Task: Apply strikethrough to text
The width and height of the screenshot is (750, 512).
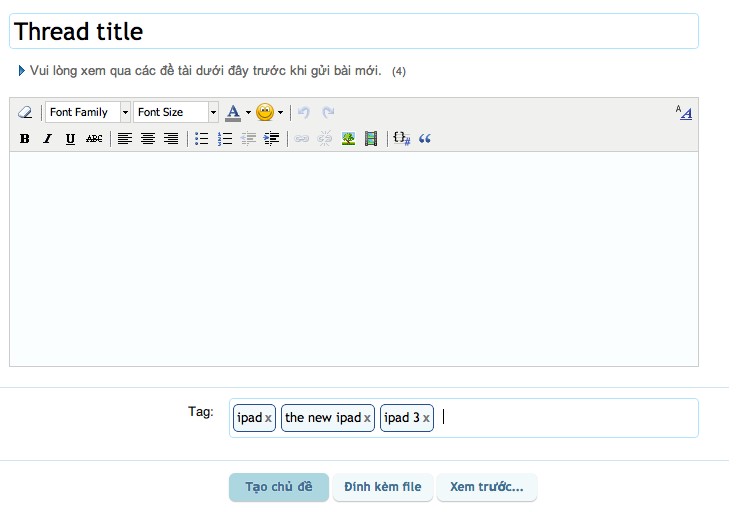Action: coord(94,139)
